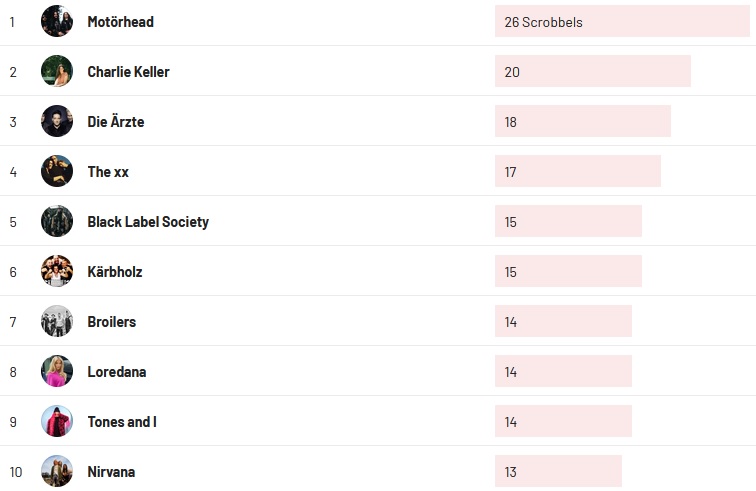756x491 pixels.
Task: Open Nirvana's avatar thumbnail
Action: (x=57, y=471)
